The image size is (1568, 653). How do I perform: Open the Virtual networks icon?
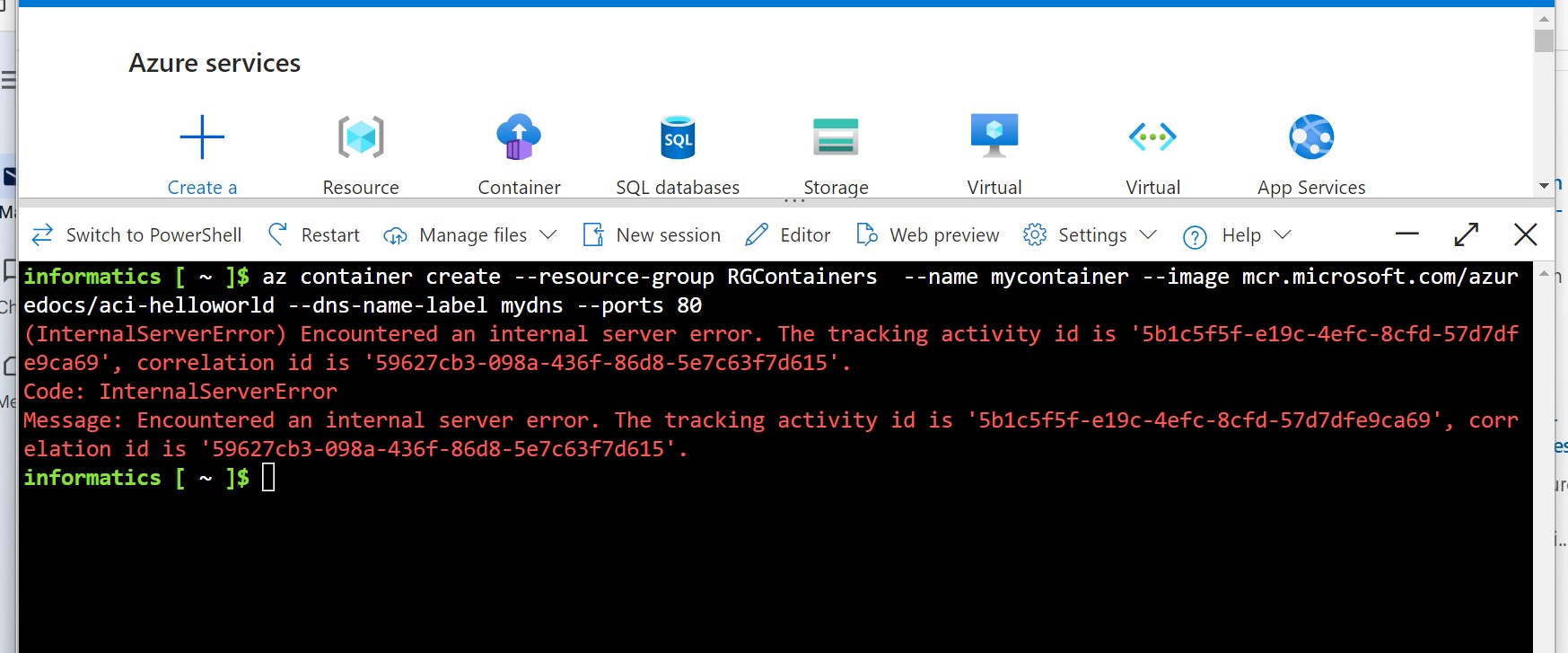point(1152,137)
